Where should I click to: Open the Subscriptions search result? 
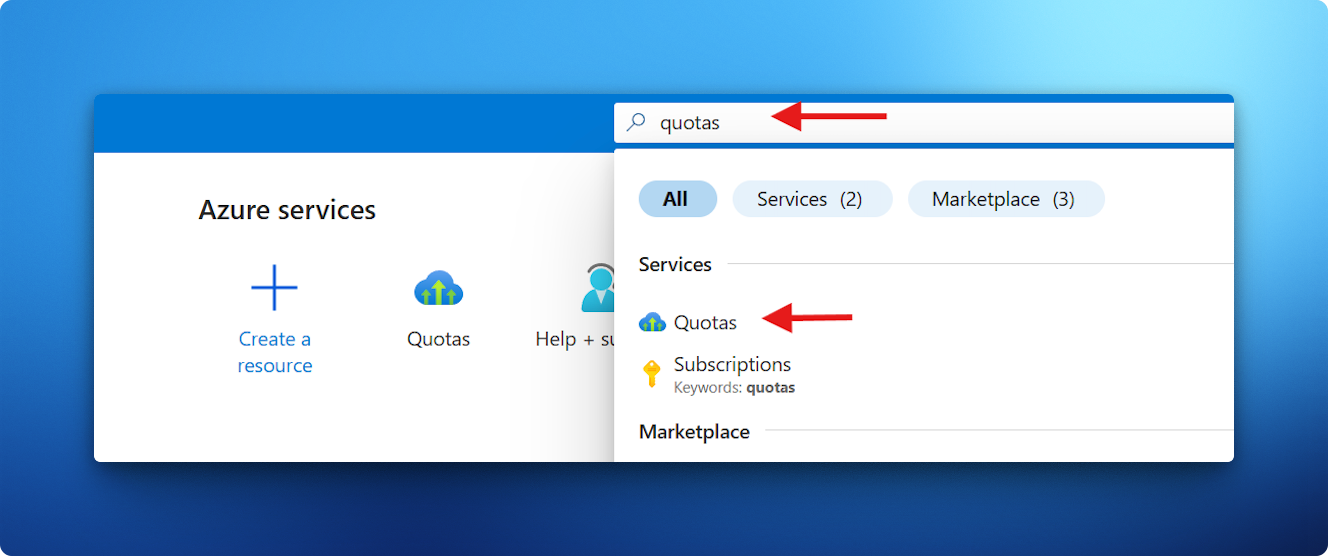pos(732,365)
